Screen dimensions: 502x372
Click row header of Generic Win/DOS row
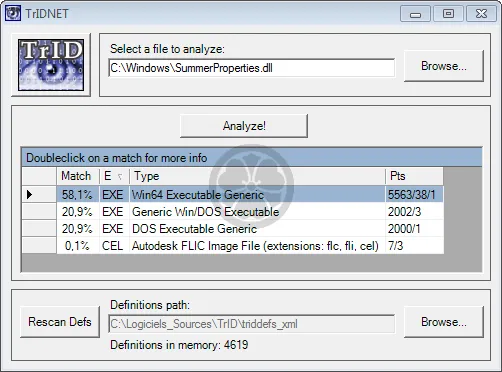(39, 211)
